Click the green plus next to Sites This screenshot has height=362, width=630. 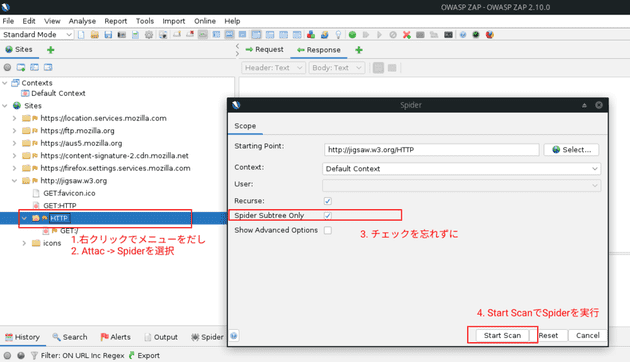point(51,50)
